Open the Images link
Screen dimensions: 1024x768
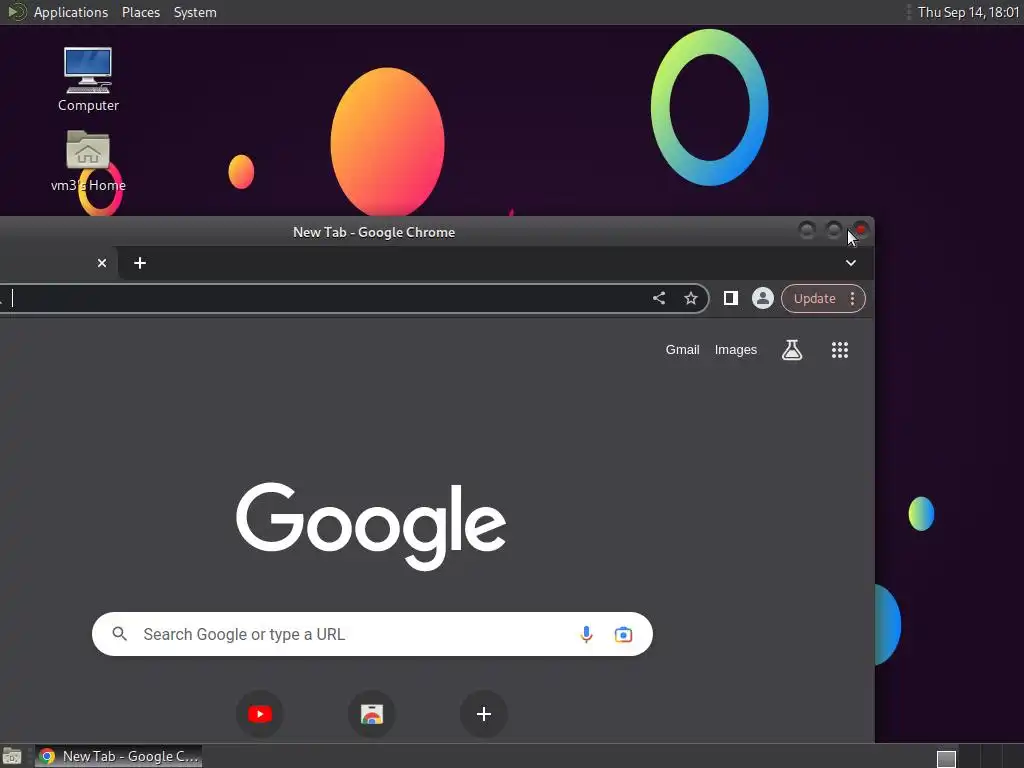(735, 350)
